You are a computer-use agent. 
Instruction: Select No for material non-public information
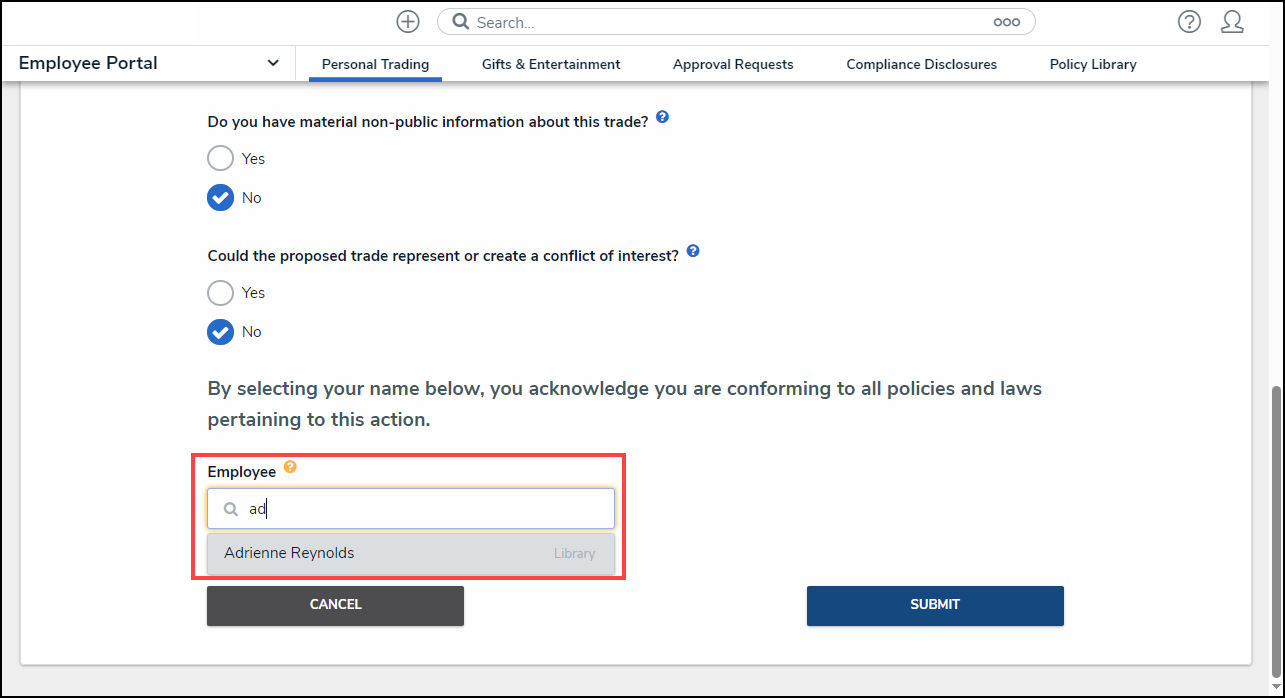tap(220, 198)
